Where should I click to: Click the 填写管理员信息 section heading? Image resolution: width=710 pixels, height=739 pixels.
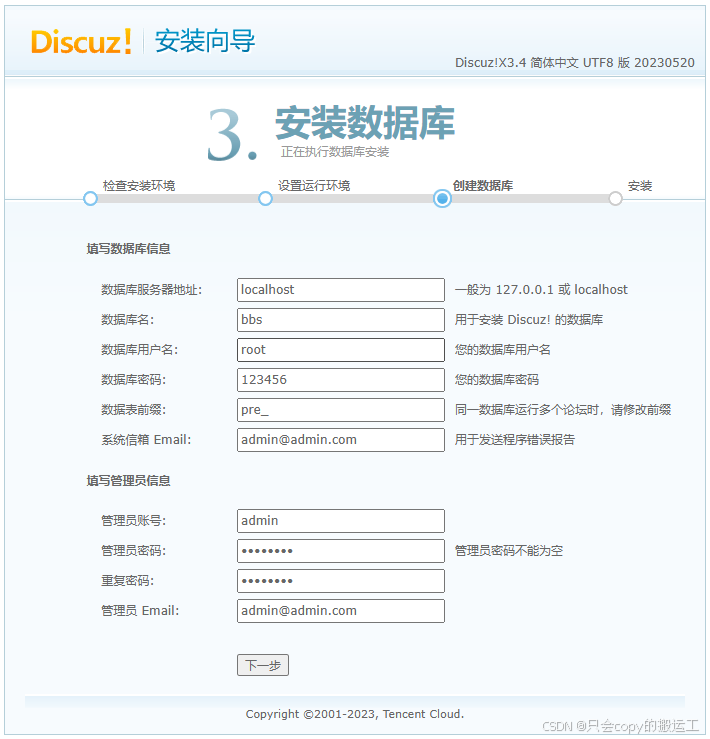point(128,480)
